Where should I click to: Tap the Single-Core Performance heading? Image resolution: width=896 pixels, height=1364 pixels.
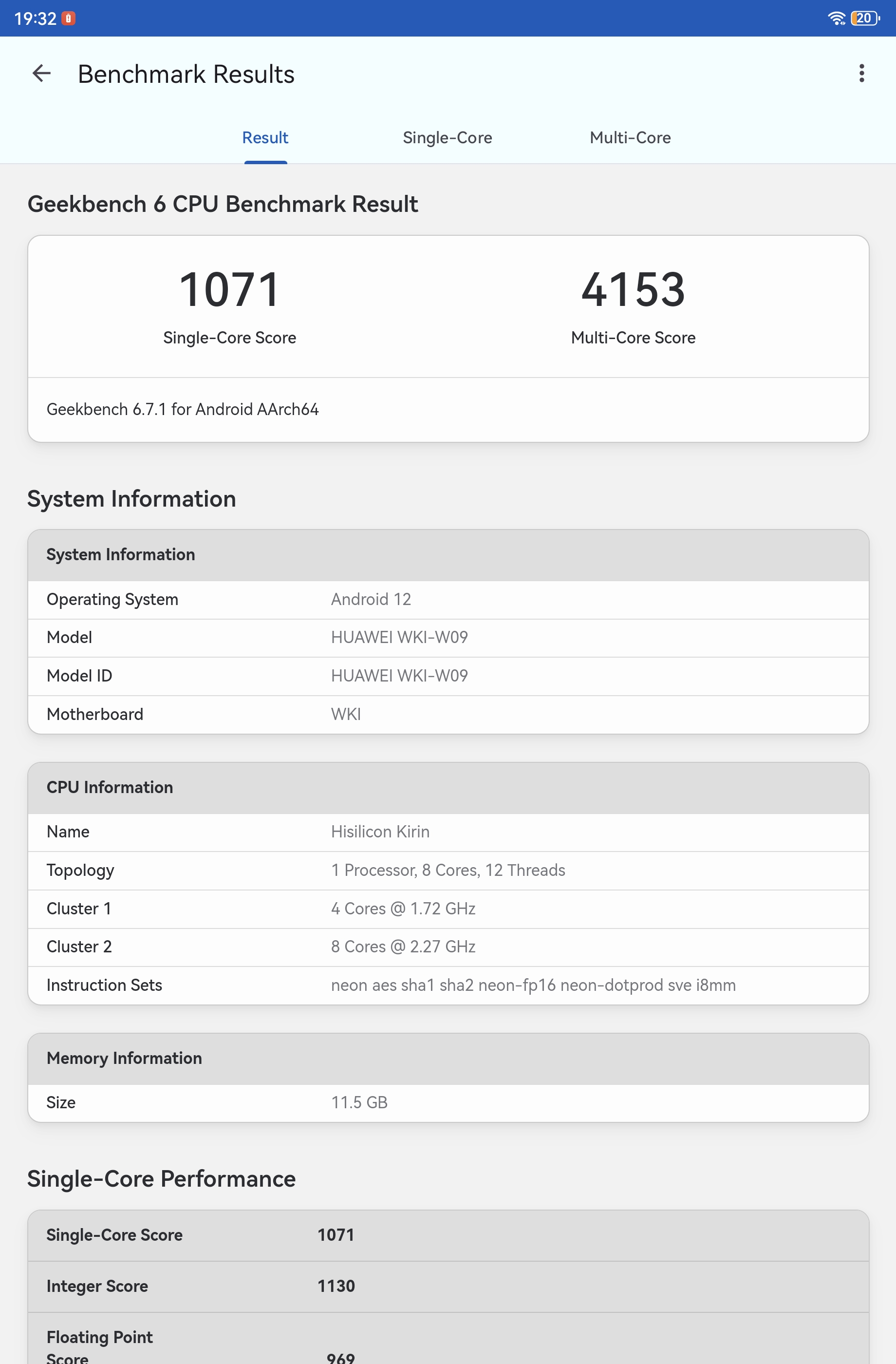point(162,1179)
